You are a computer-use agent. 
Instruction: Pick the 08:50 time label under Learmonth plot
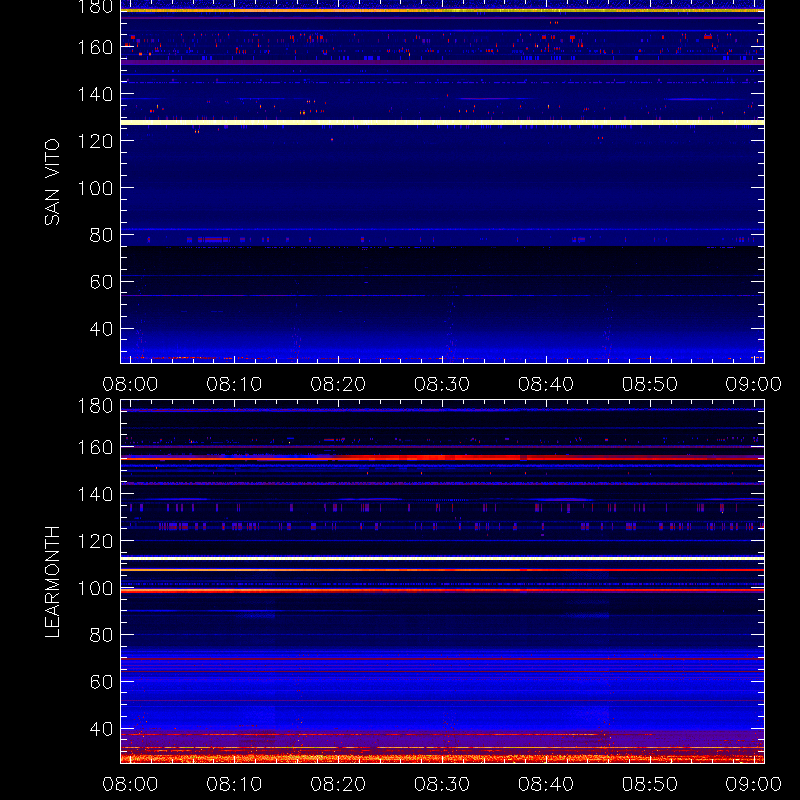649,784
